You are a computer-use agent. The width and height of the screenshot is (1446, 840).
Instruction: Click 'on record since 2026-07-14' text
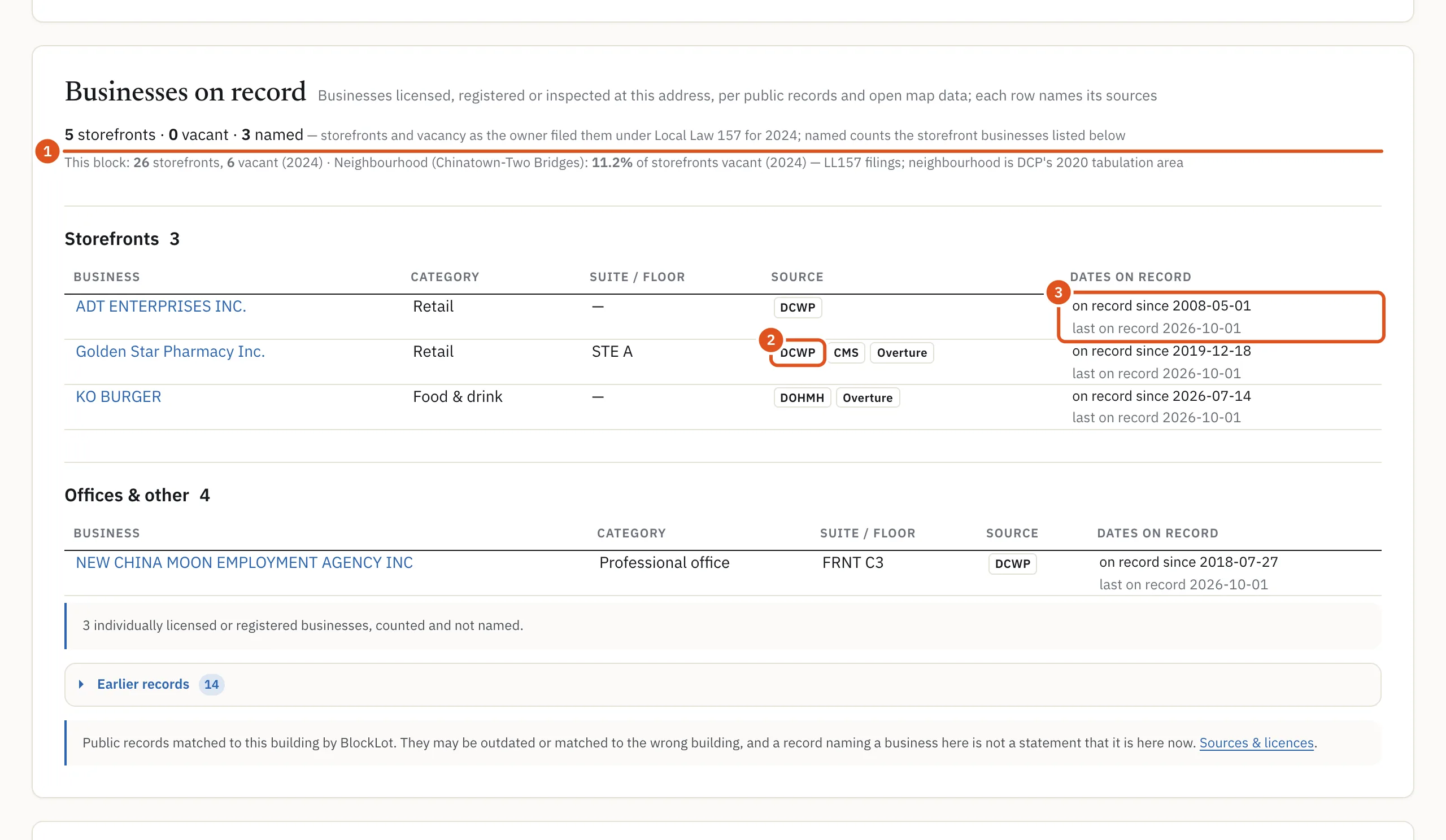pyautogui.click(x=1161, y=396)
